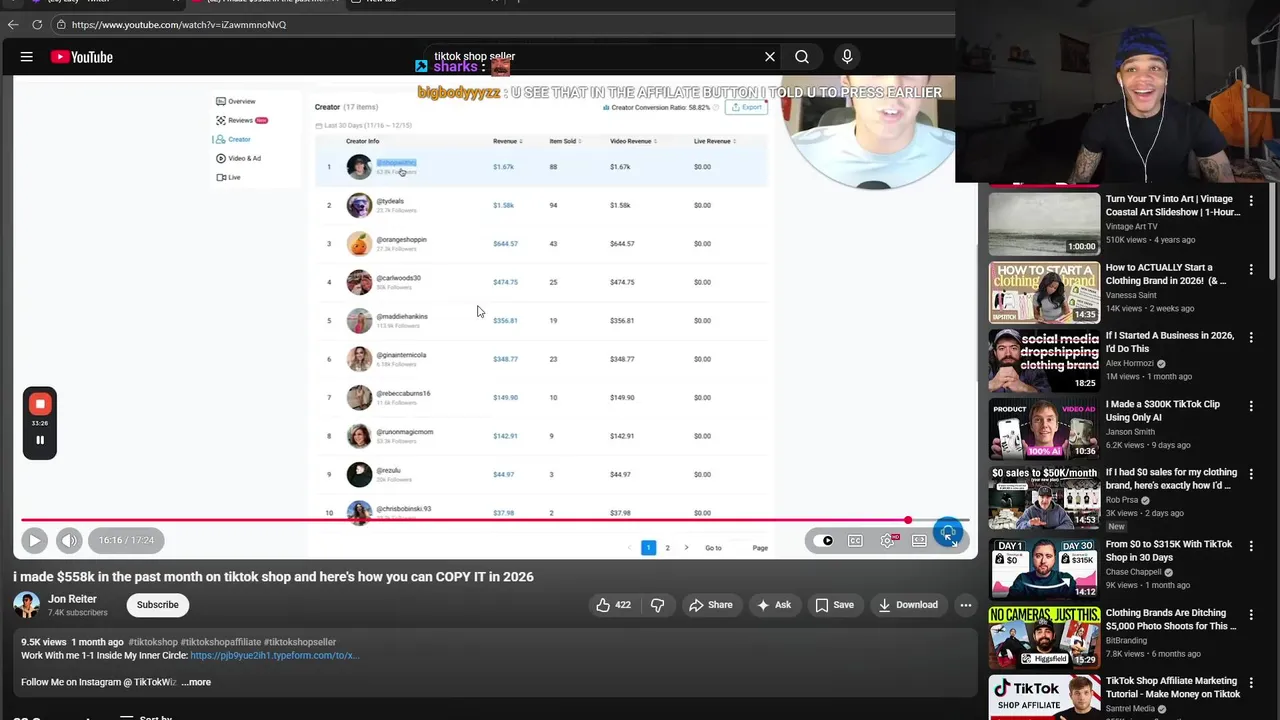
Task: Click page 2 in the video's table pagination
Action: click(668, 548)
